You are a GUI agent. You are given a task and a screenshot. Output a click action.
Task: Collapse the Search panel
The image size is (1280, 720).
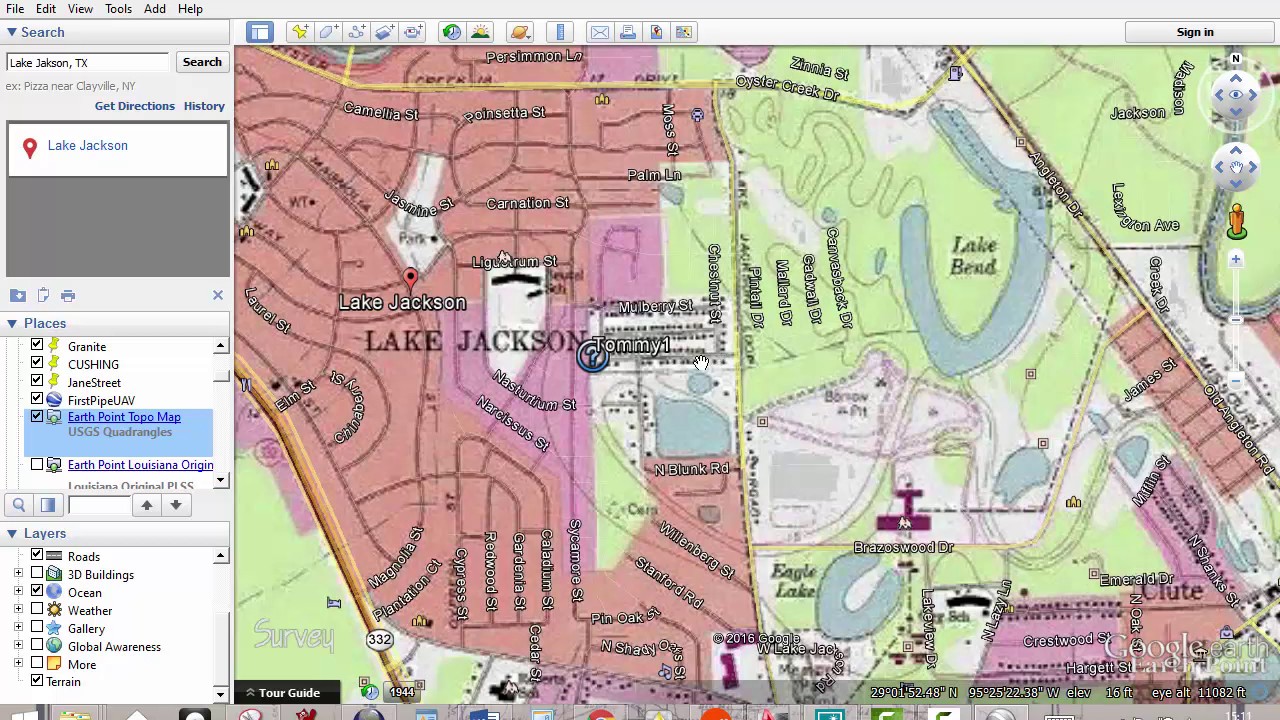(12, 32)
